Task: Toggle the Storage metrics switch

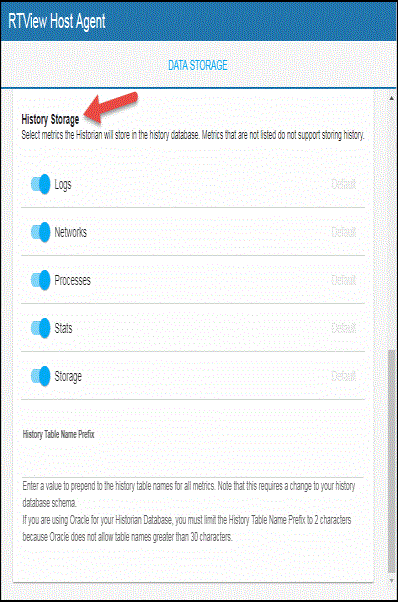Action: 41,376
